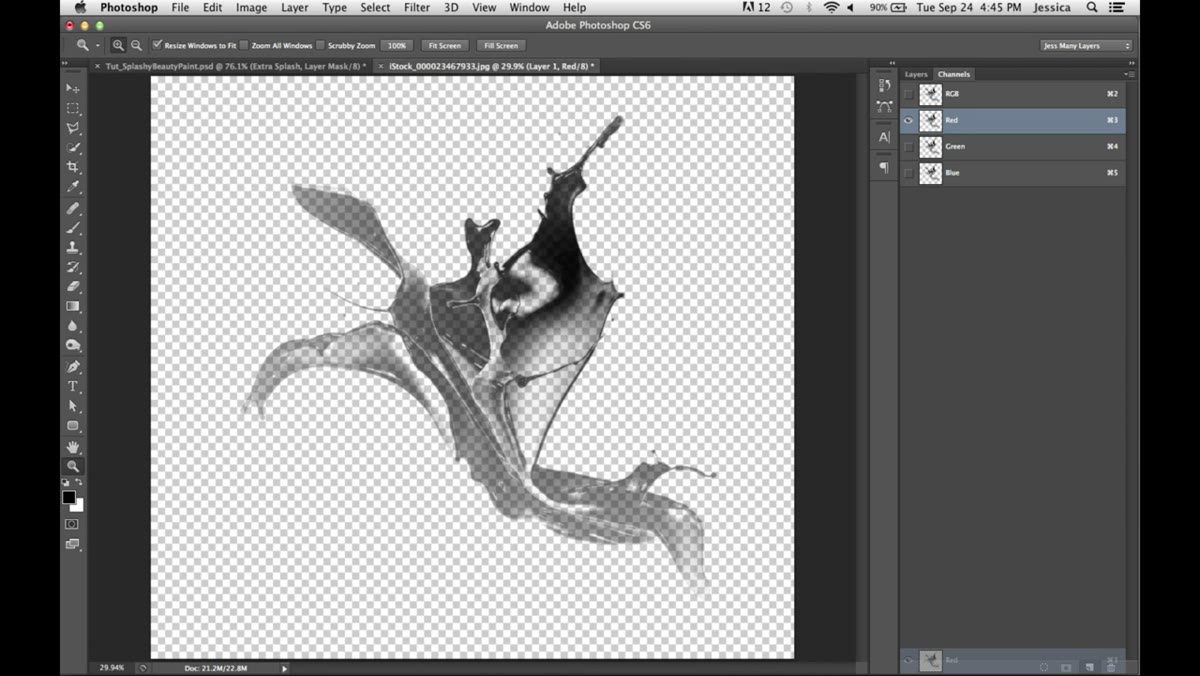
Task: Click the Fit Screen button
Action: tap(445, 45)
